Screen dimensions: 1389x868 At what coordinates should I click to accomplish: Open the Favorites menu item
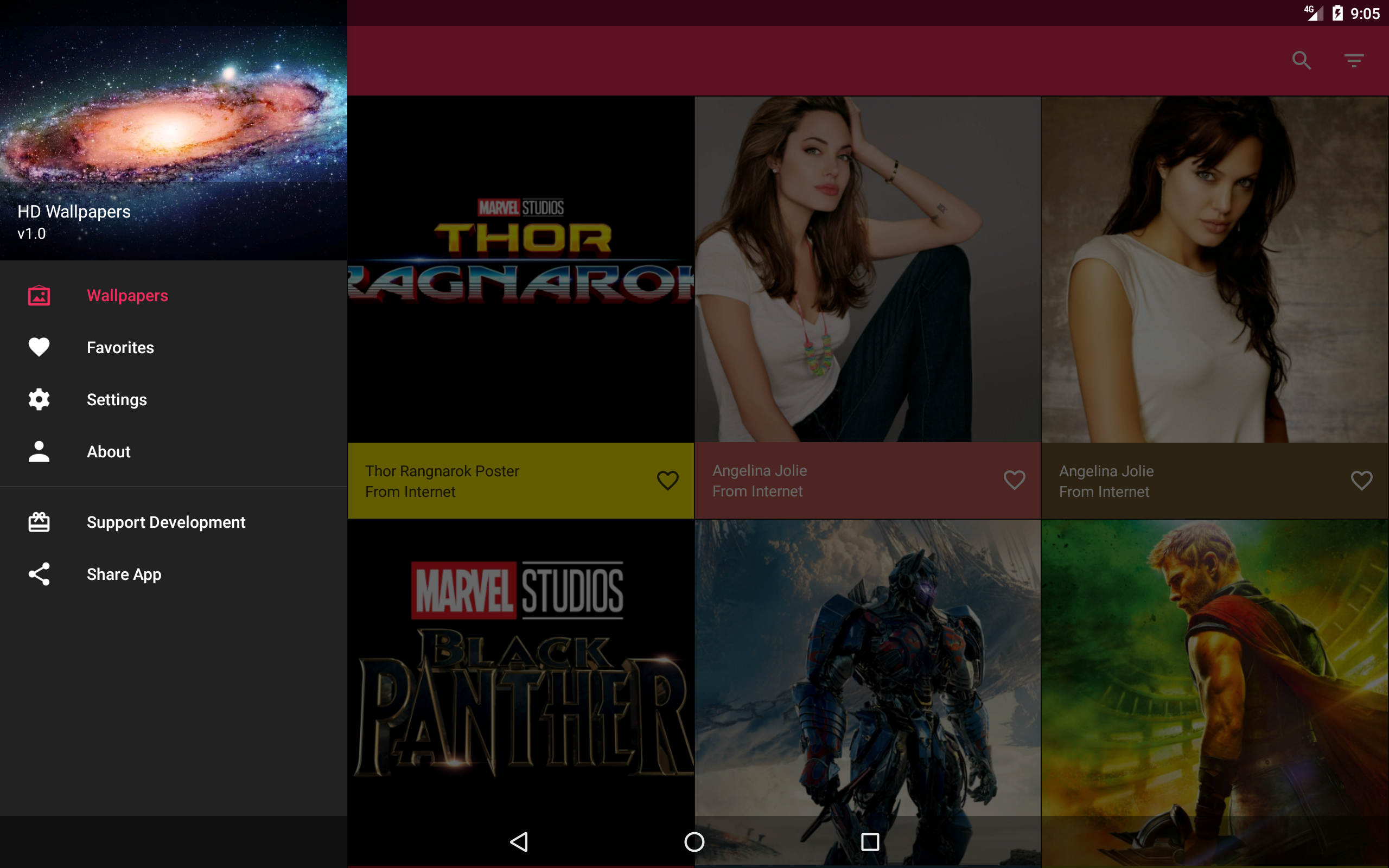[x=173, y=347]
